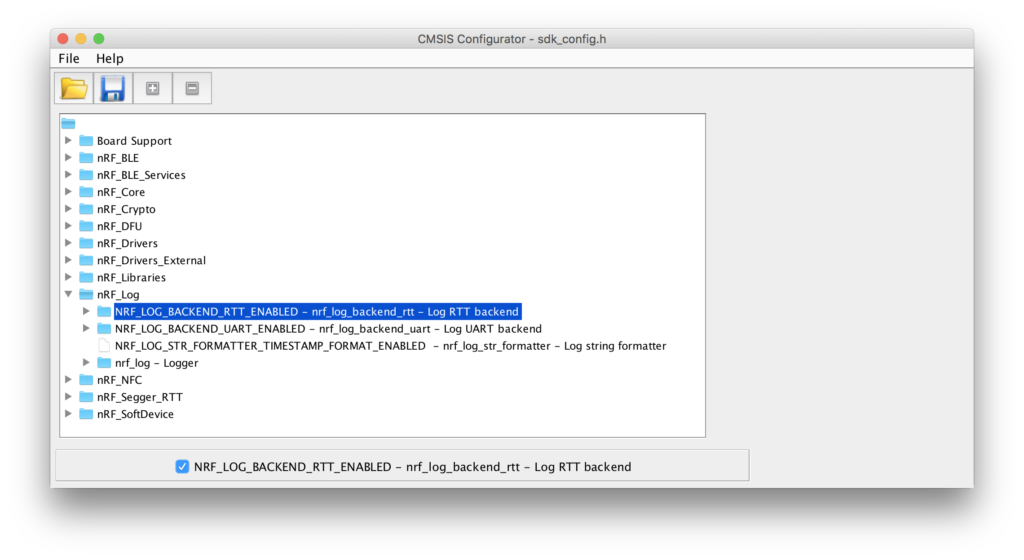The width and height of the screenshot is (1024, 560).
Task: Click folder icon beside NRF_LOG_BACKEND_UART_ENABLED
Action: click(104, 328)
